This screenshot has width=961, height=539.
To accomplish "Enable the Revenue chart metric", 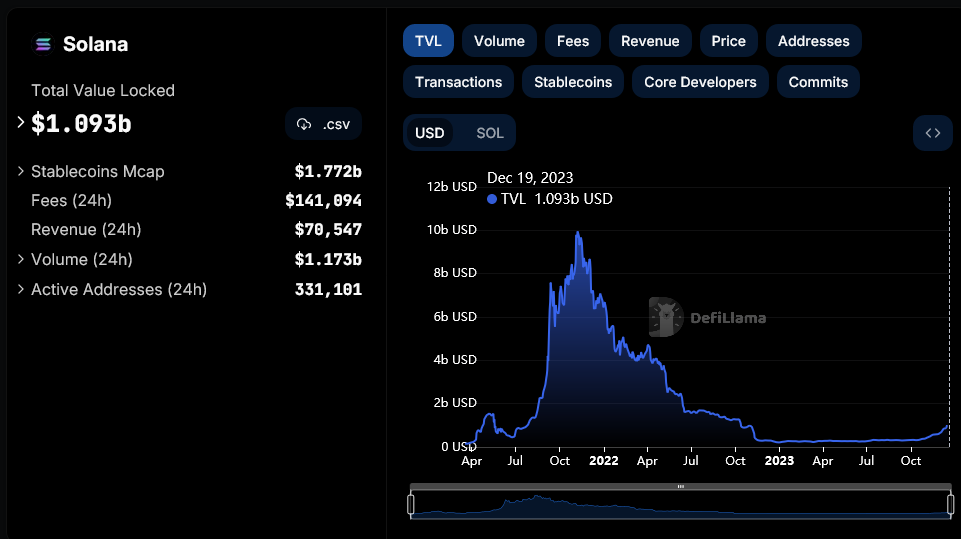I will click(x=650, y=41).
